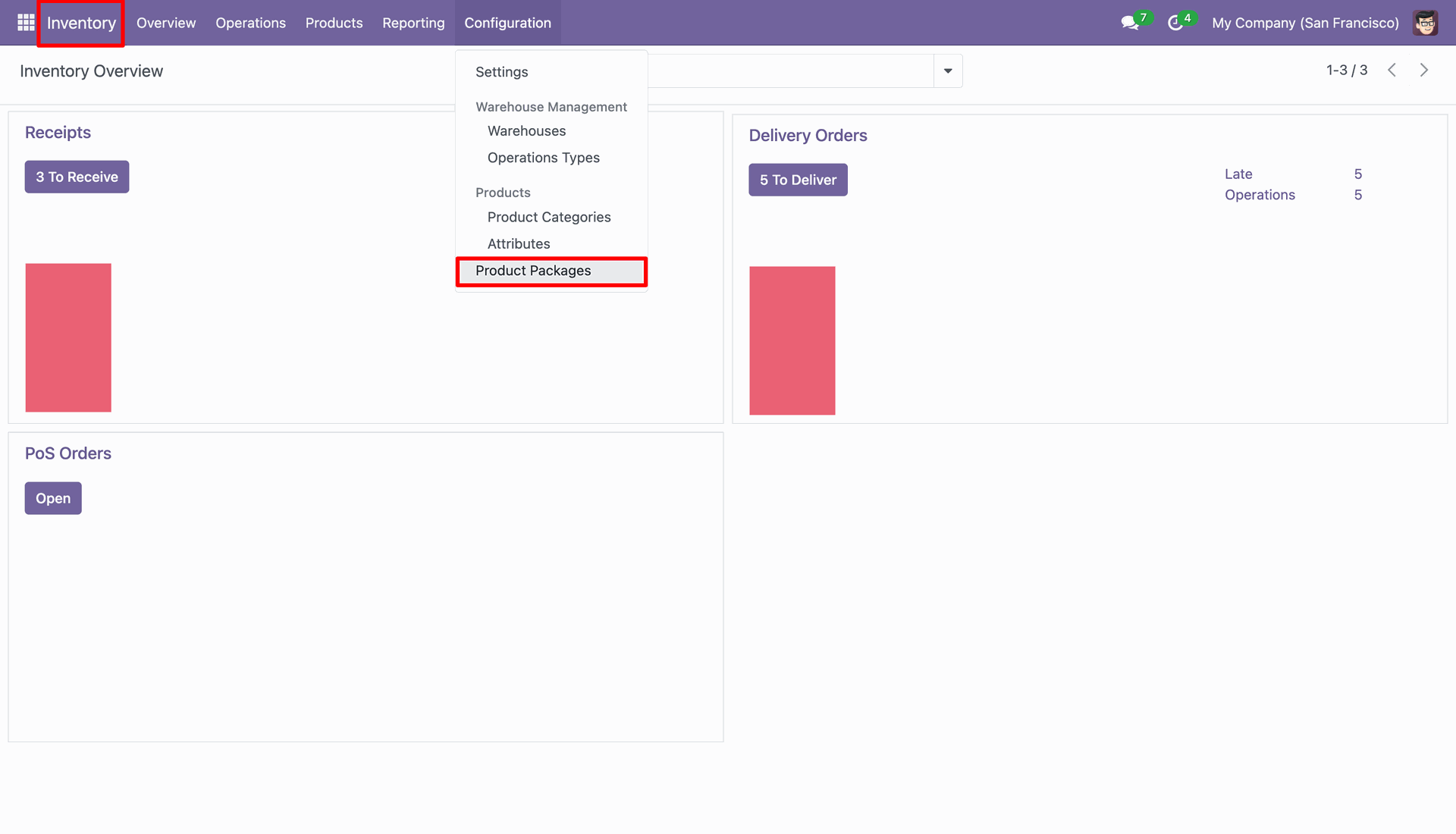Click the Attributes menu entry
Viewport: 1456px width, 834px height.
coord(518,244)
